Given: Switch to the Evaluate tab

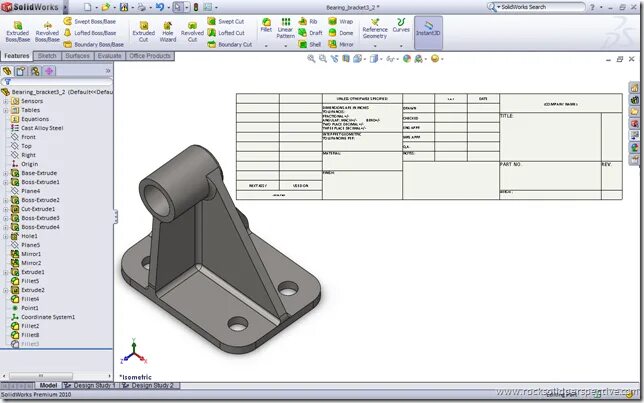Looking at the screenshot, I should (109, 56).
